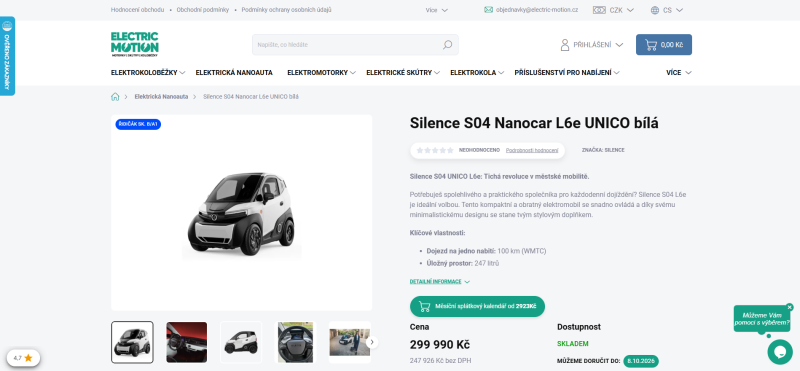This screenshot has width=800, height=371.
Task: Expand the main navigation Více menu
Action: point(679,72)
